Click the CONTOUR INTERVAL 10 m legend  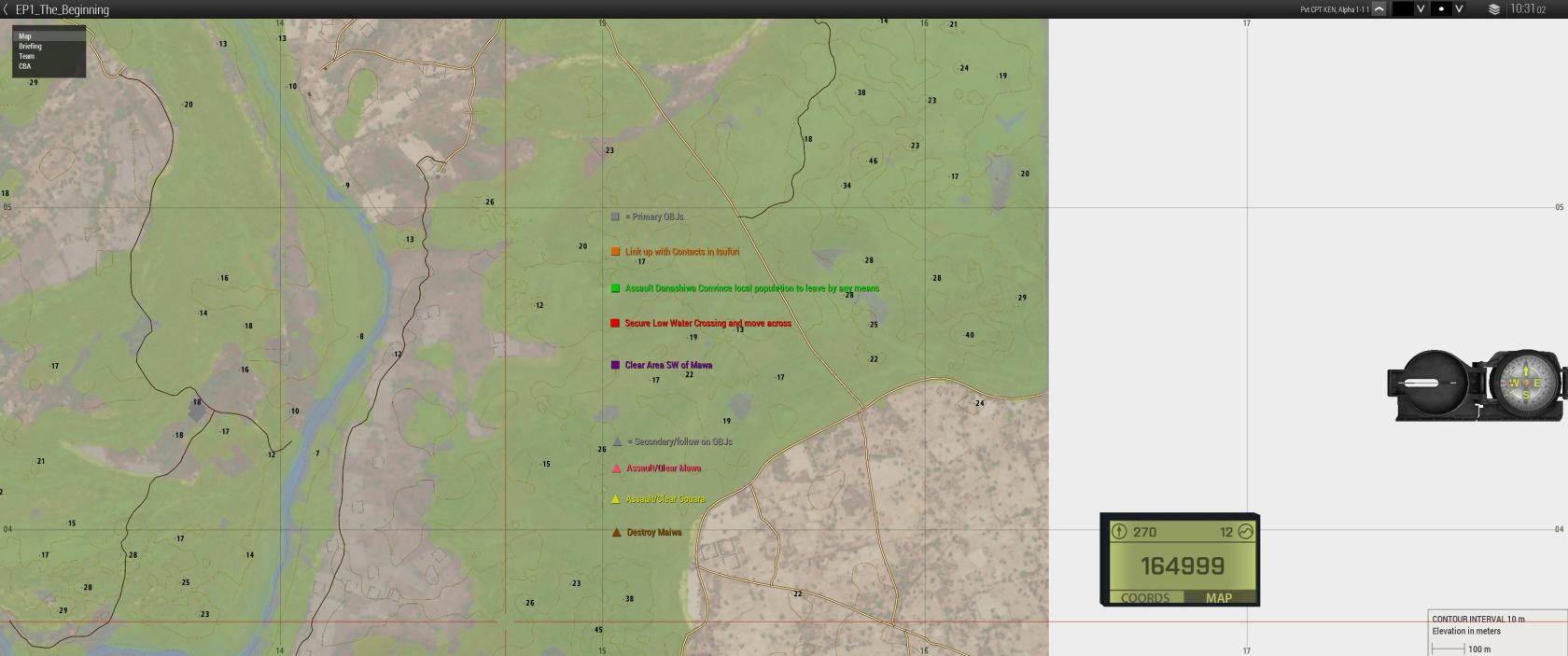point(1478,619)
